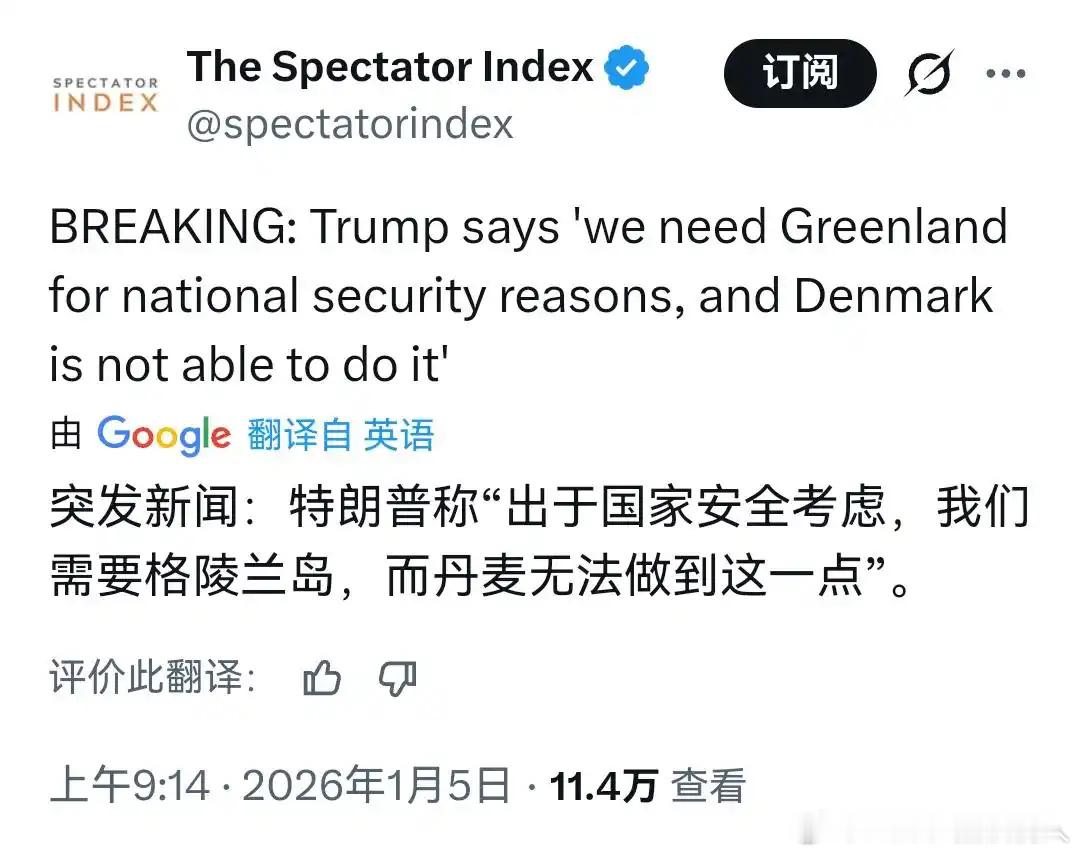Click the Google logo
The height and width of the screenshot is (855, 1080).
pyautogui.click(x=164, y=435)
